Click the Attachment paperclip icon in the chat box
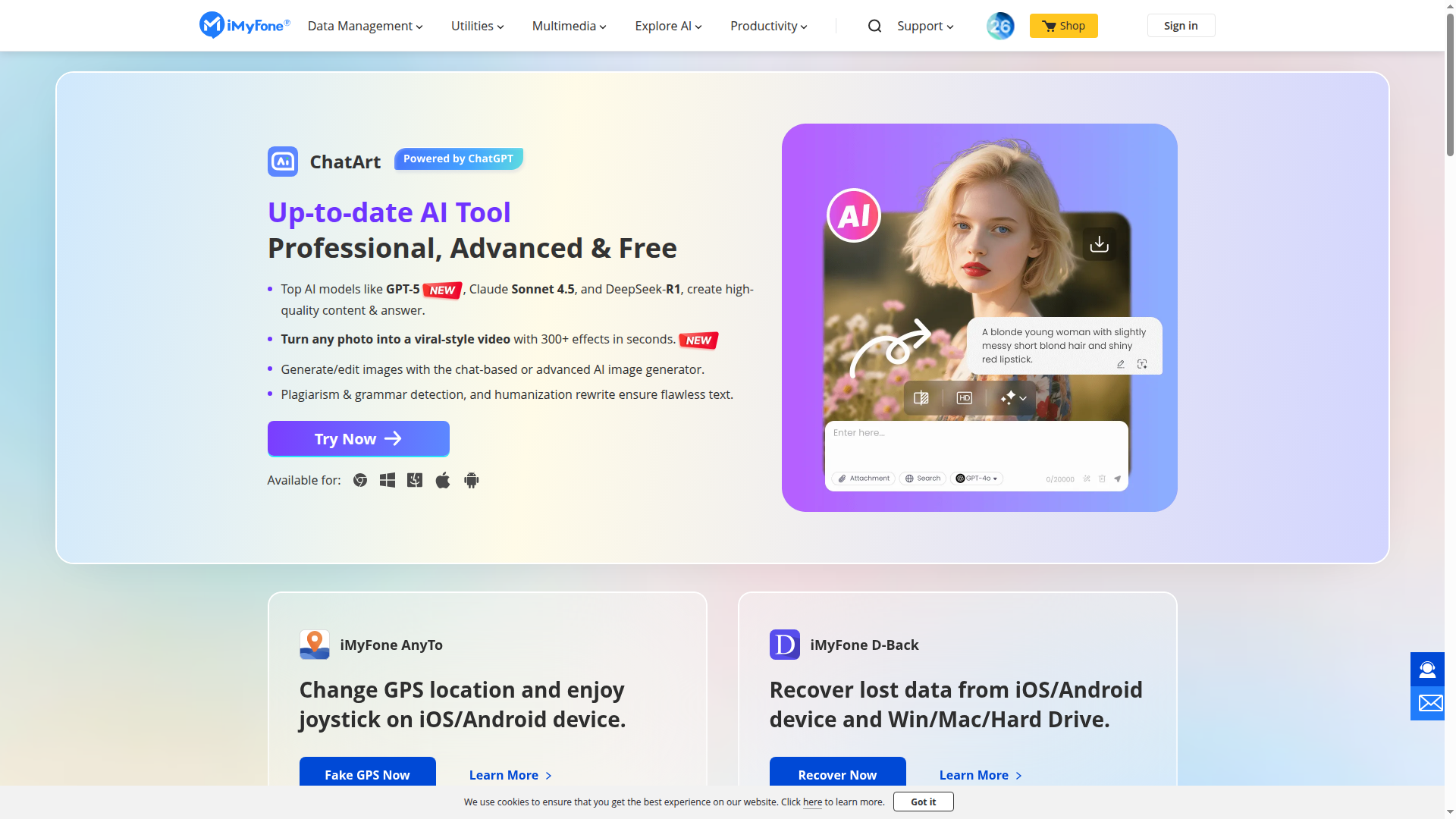Image resolution: width=1456 pixels, height=819 pixels. click(x=842, y=479)
